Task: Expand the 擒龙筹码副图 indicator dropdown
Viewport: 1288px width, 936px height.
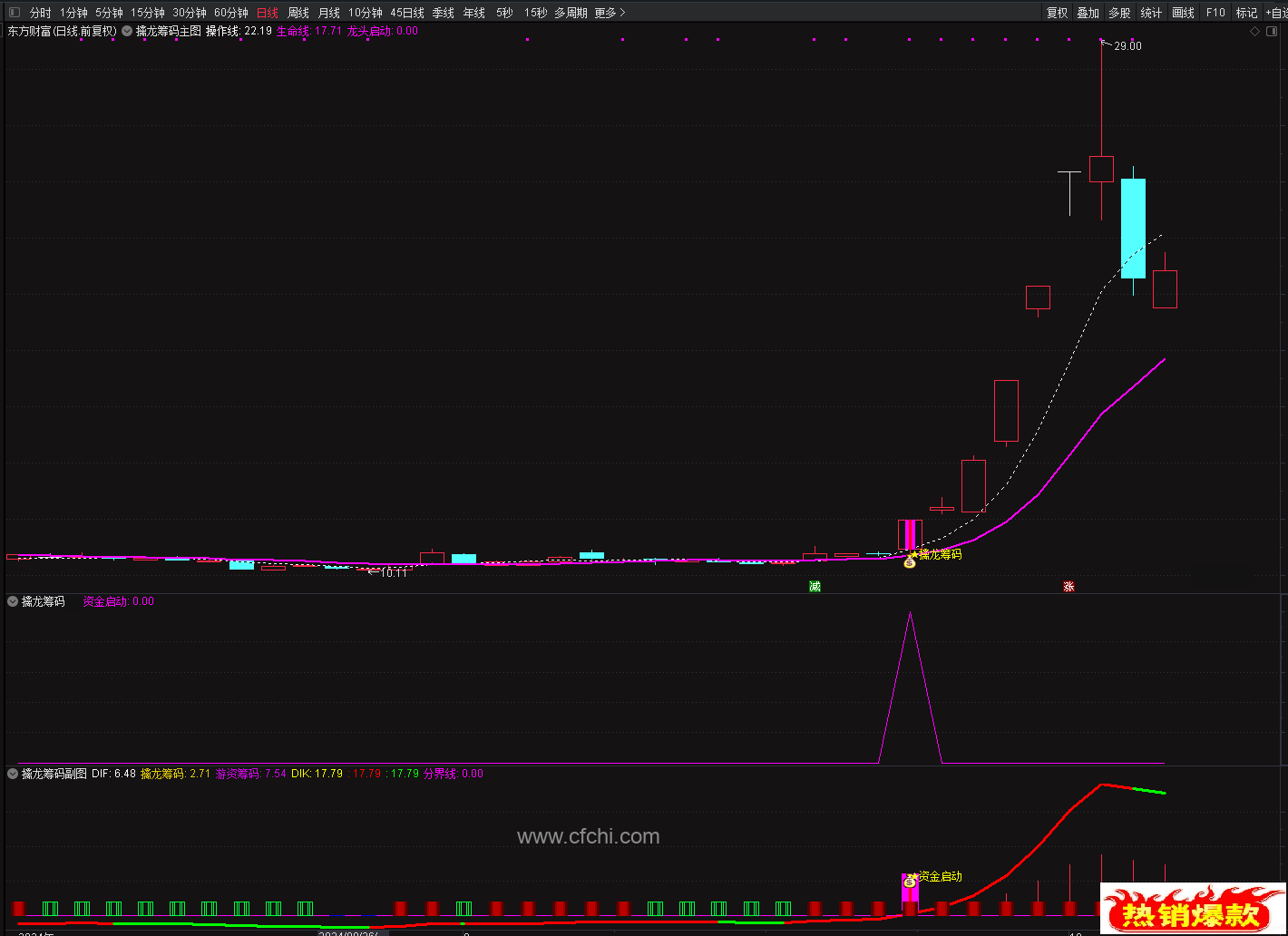Action: (x=13, y=774)
